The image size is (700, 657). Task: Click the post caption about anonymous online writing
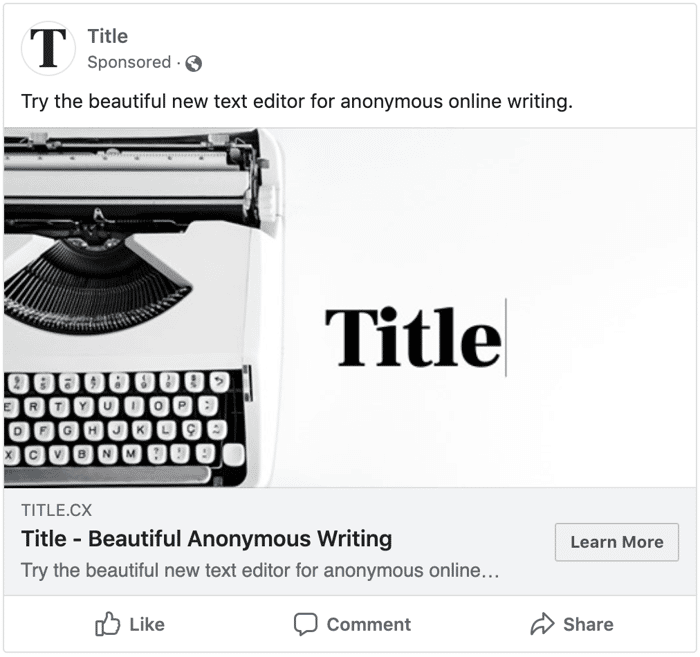(x=297, y=101)
